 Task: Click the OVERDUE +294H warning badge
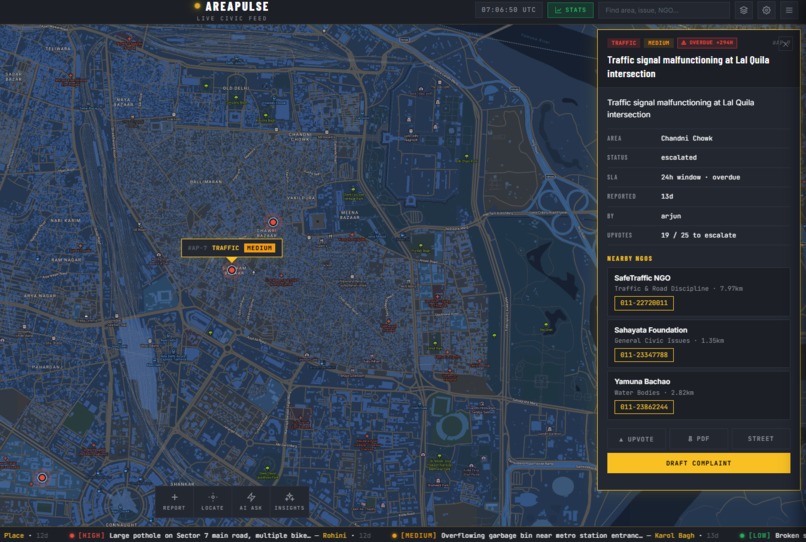707,43
